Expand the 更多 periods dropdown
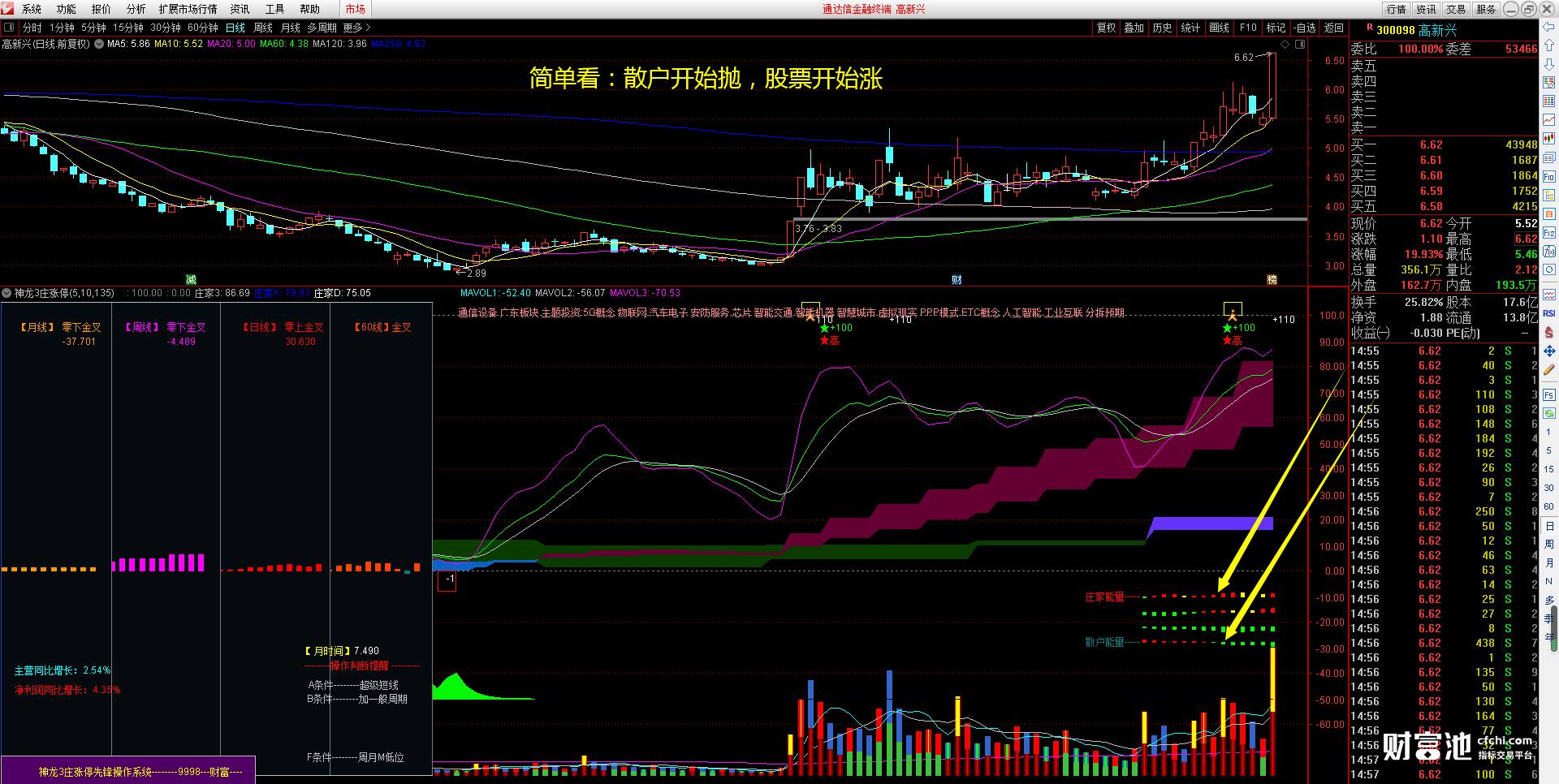 click(356, 28)
